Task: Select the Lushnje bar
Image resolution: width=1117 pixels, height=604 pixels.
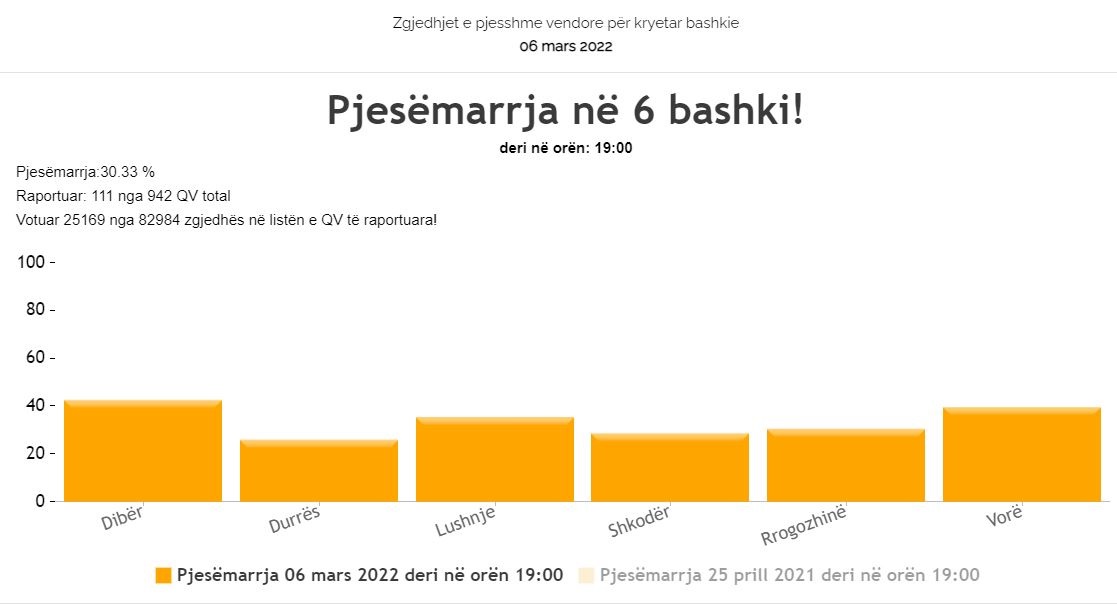Action: pyautogui.click(x=495, y=459)
